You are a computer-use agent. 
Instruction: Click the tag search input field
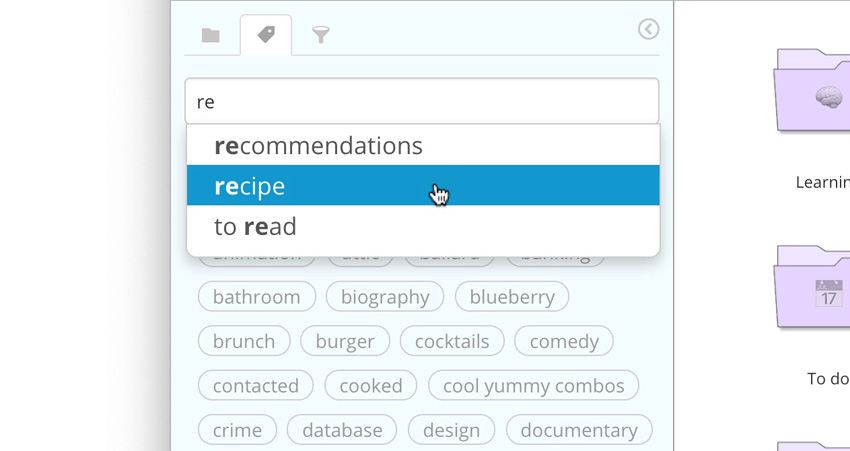coord(421,102)
